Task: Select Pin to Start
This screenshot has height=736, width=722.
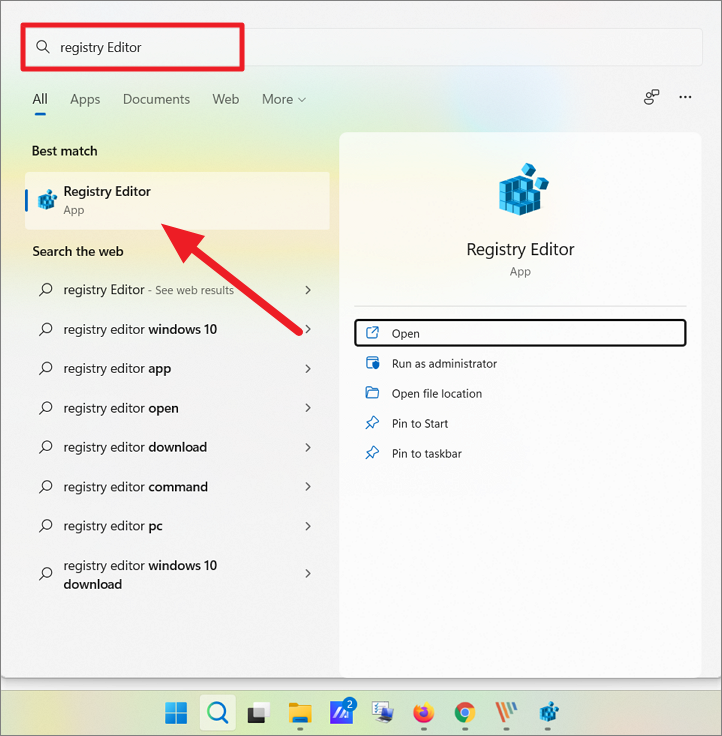Action: click(520, 423)
